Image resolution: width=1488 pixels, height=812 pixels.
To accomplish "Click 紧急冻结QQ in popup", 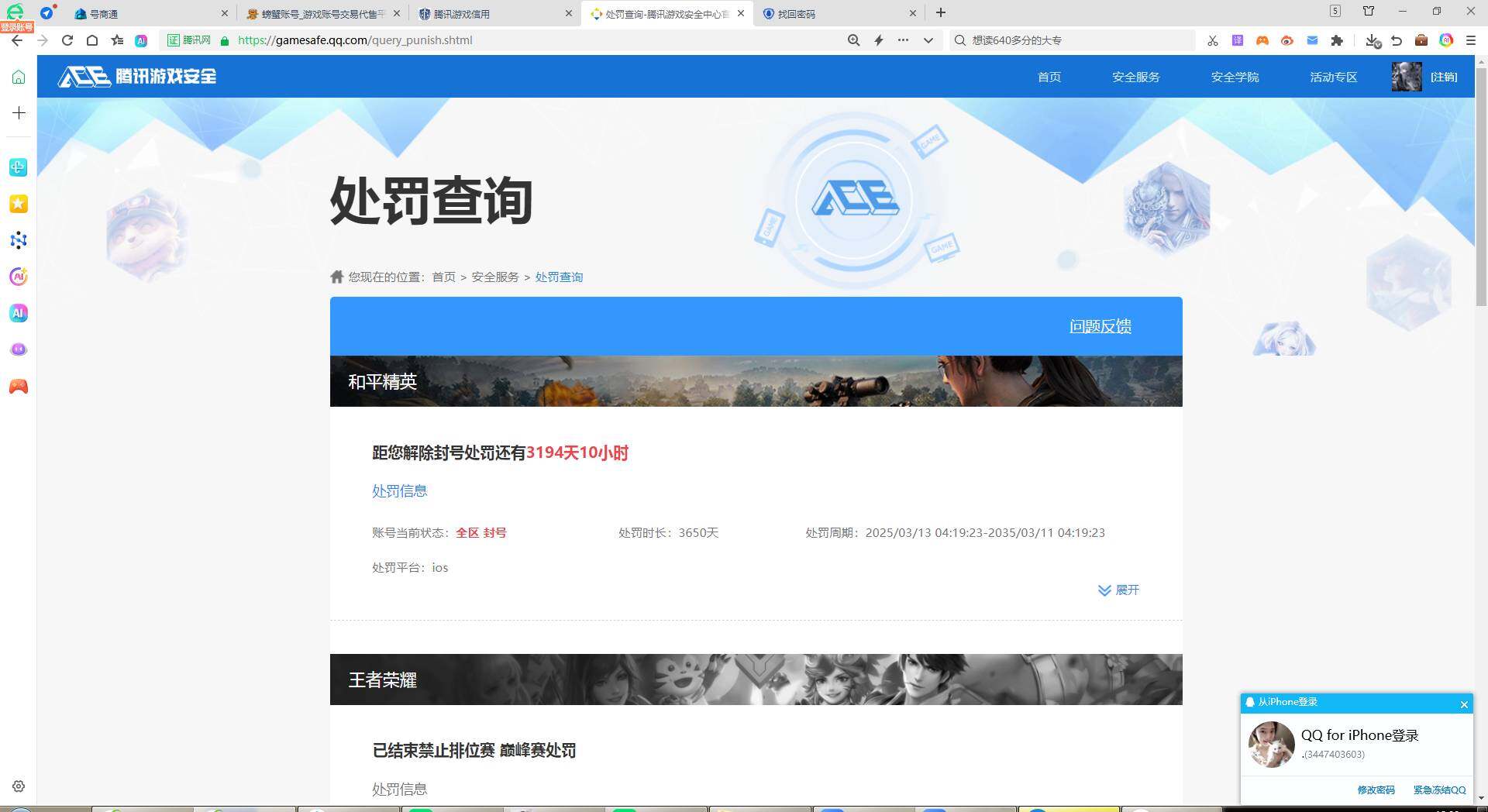I will pyautogui.click(x=1439, y=790).
